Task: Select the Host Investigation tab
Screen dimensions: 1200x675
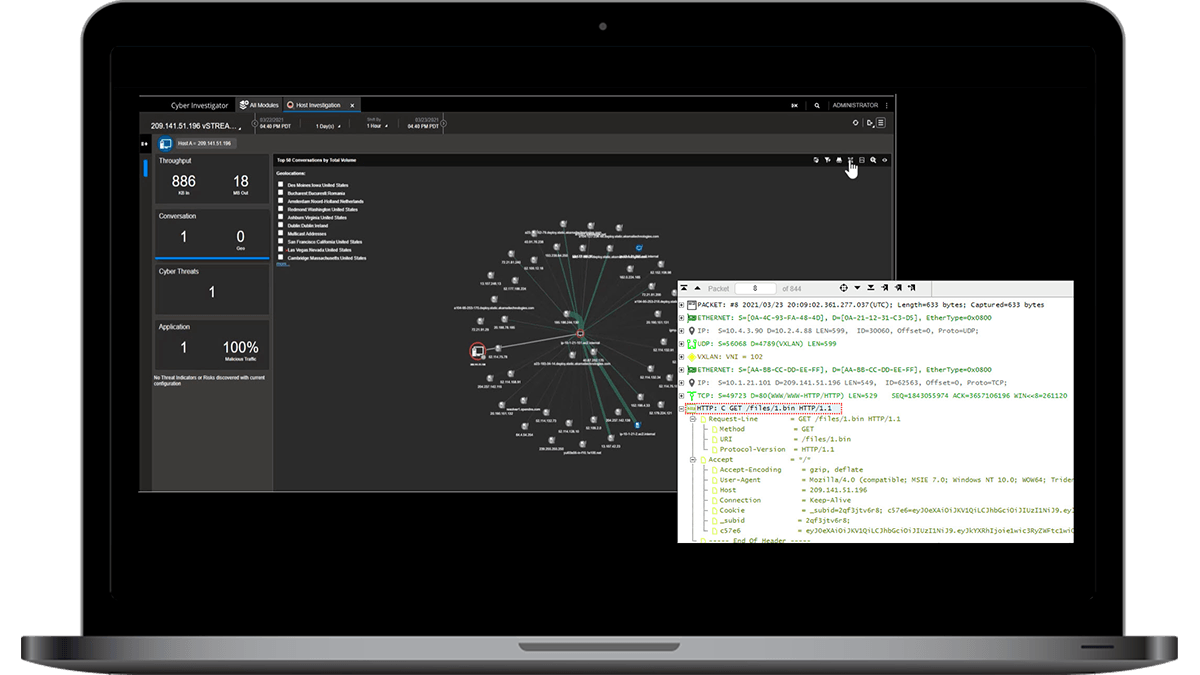Action: [x=316, y=105]
